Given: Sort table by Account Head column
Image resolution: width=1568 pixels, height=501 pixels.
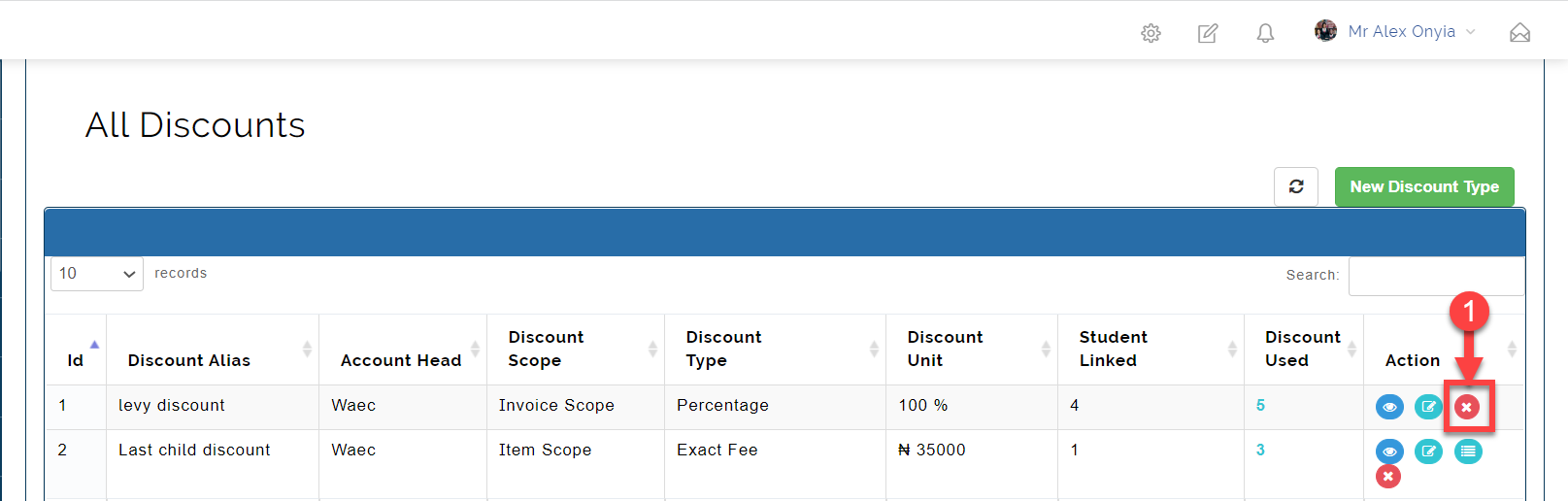Looking at the screenshot, I should pyautogui.click(x=403, y=350).
